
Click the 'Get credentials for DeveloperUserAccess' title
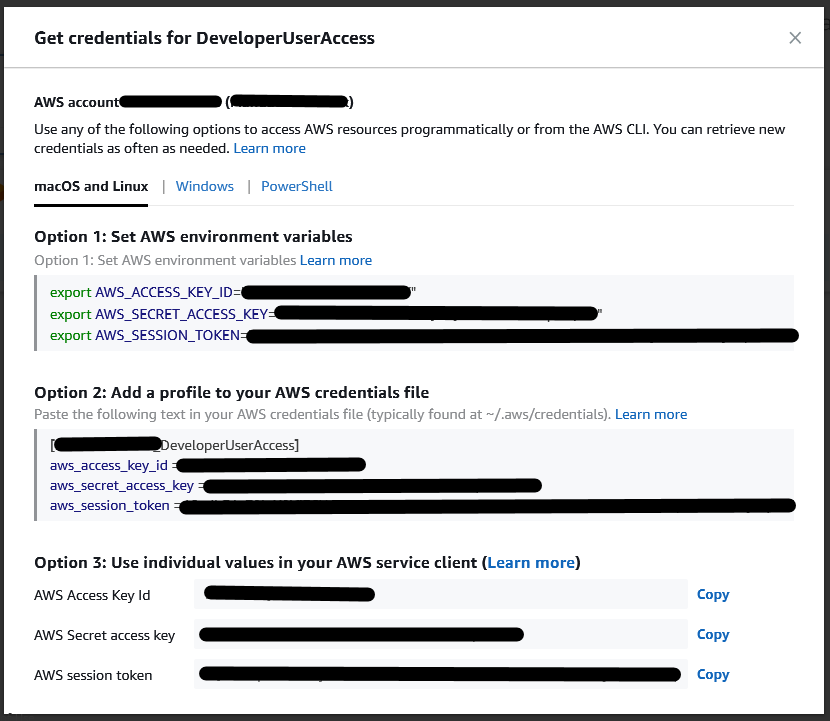pos(204,38)
